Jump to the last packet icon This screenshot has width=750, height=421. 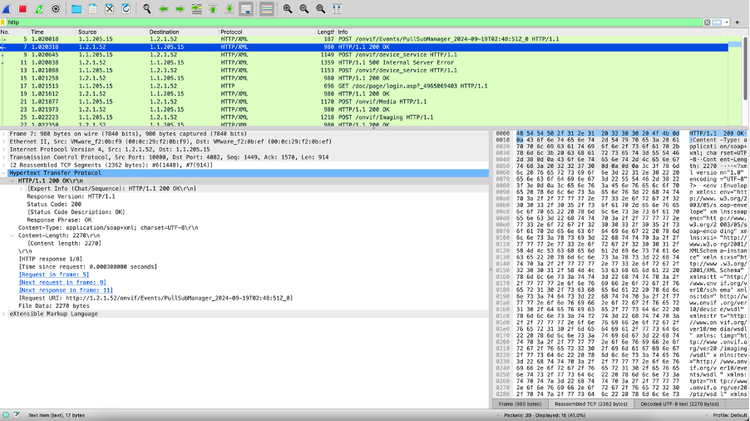tap(230, 8)
